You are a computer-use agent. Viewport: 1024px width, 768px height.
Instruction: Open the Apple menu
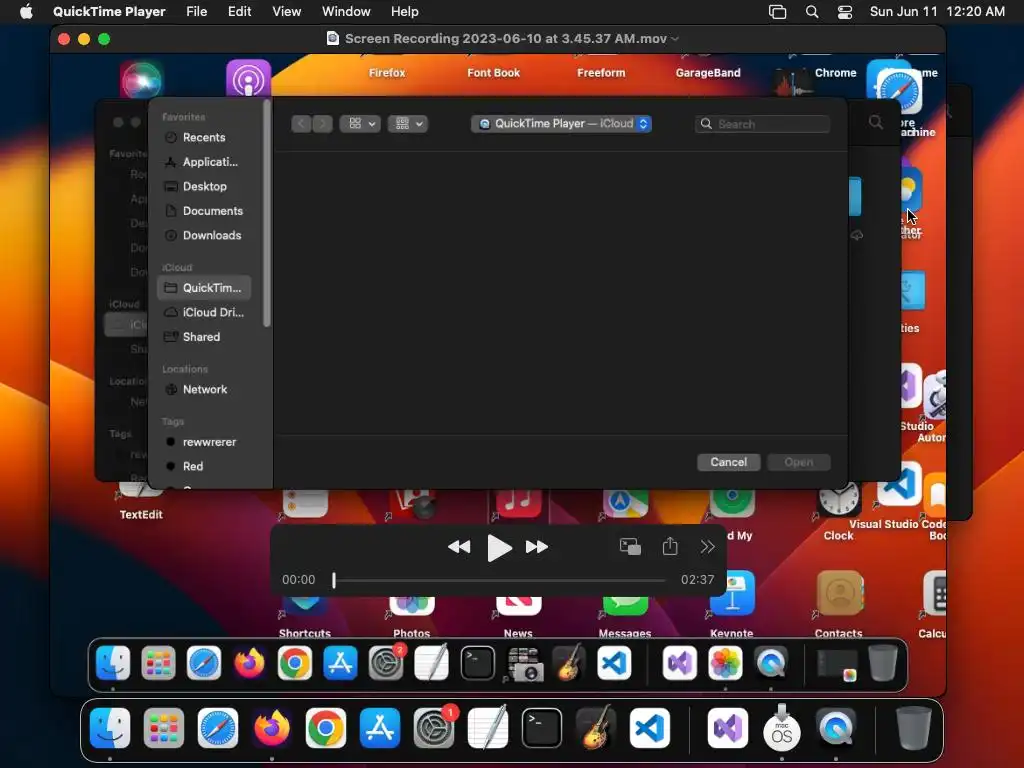pyautogui.click(x=26, y=12)
